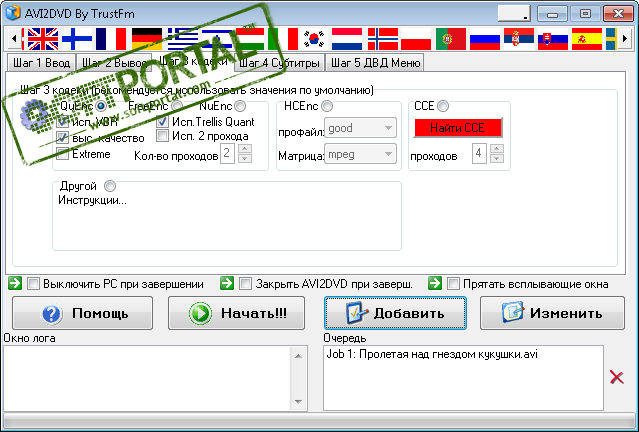Select the Russian flag language
This screenshot has width=639, height=432.
pos(485,39)
